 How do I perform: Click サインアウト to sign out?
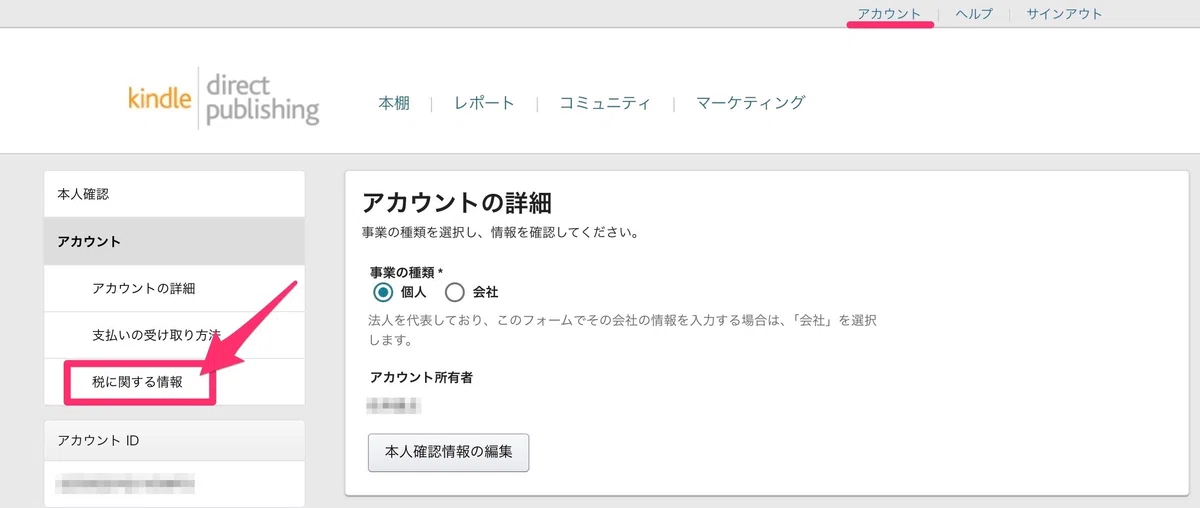click(1064, 14)
